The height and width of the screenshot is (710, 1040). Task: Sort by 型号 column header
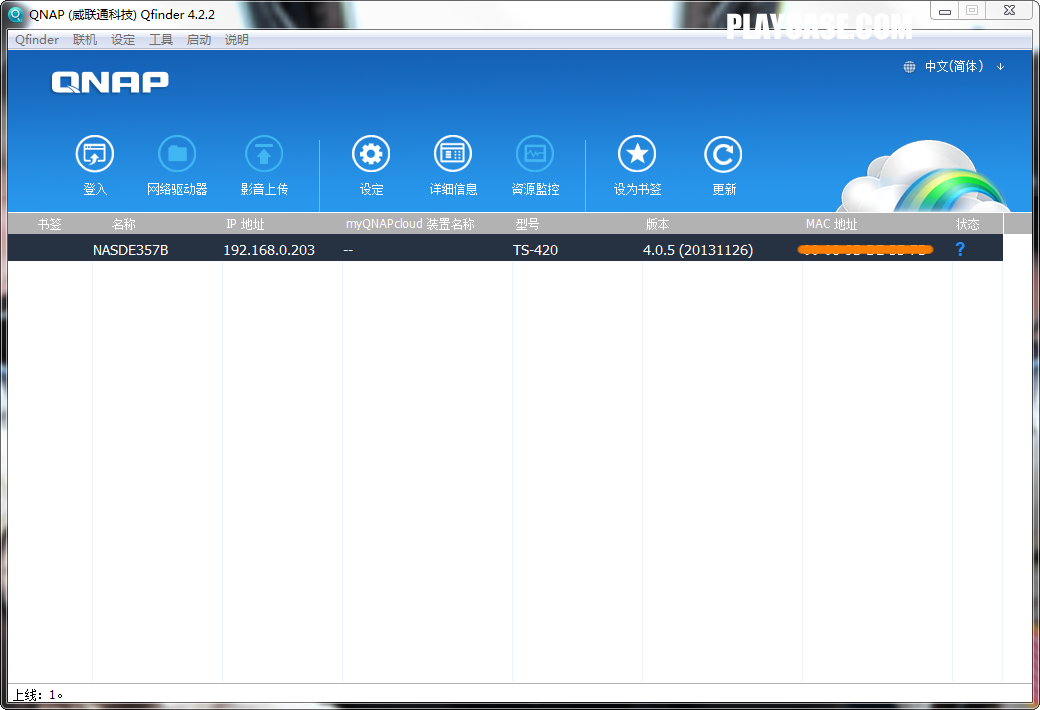(527, 224)
